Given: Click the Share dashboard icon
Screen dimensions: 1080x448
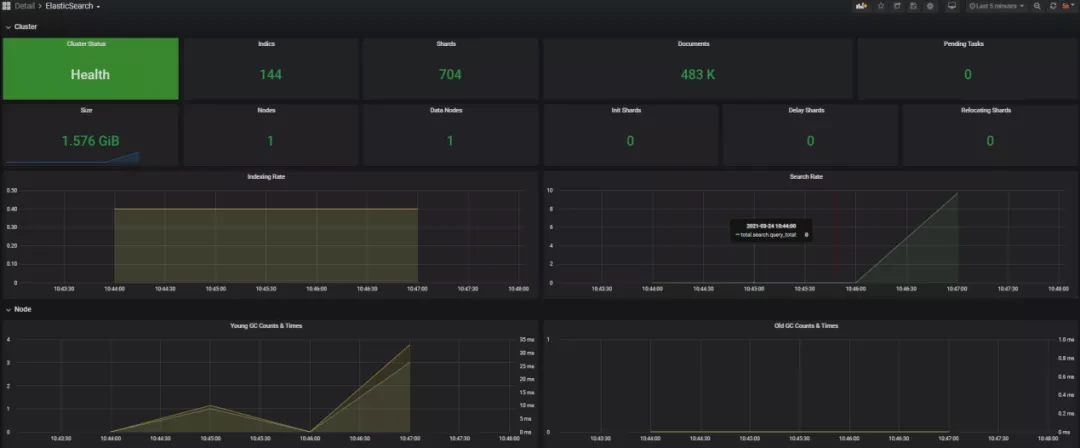Looking at the screenshot, I should point(897,6).
